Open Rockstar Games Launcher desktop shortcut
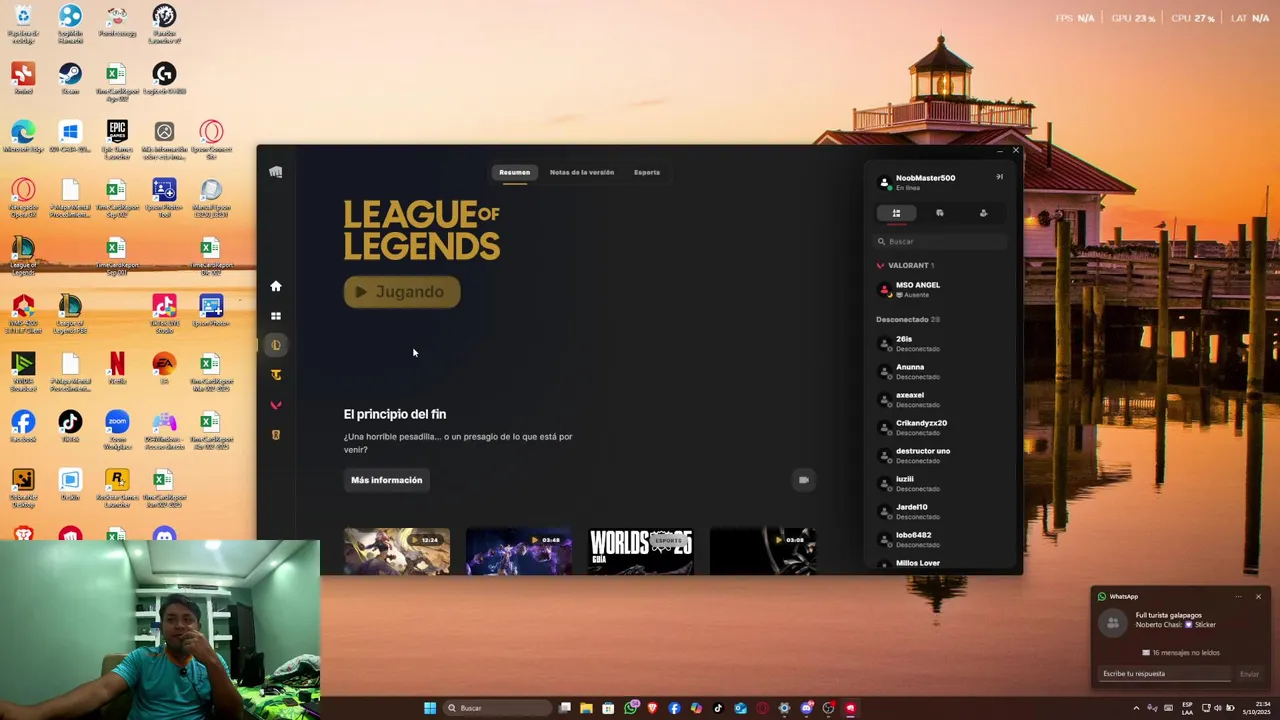The image size is (1280, 720). pyautogui.click(x=117, y=488)
